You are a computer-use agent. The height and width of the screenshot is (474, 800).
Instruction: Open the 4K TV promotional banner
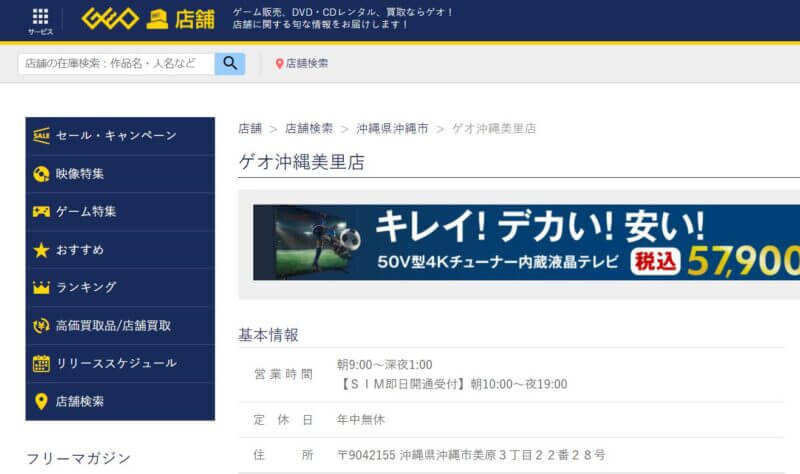pyautogui.click(x=527, y=242)
